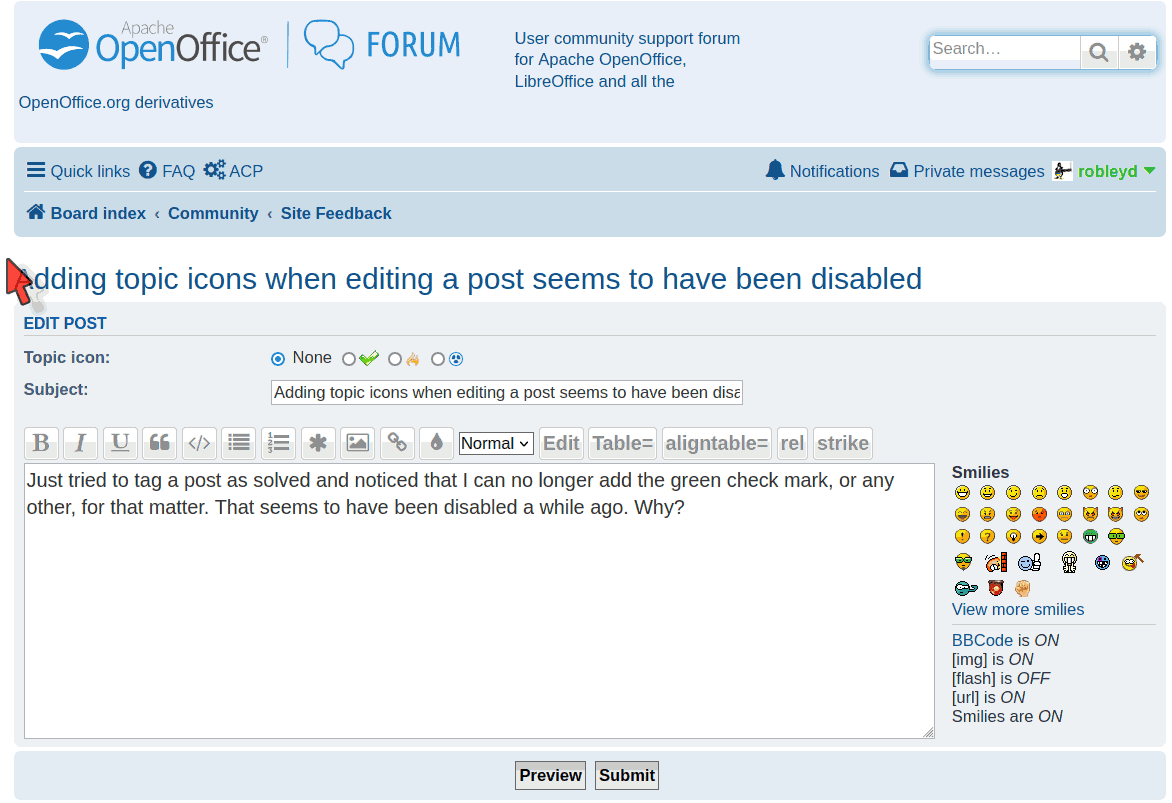Insert image tag button
The height and width of the screenshot is (803, 1172).
(357, 443)
